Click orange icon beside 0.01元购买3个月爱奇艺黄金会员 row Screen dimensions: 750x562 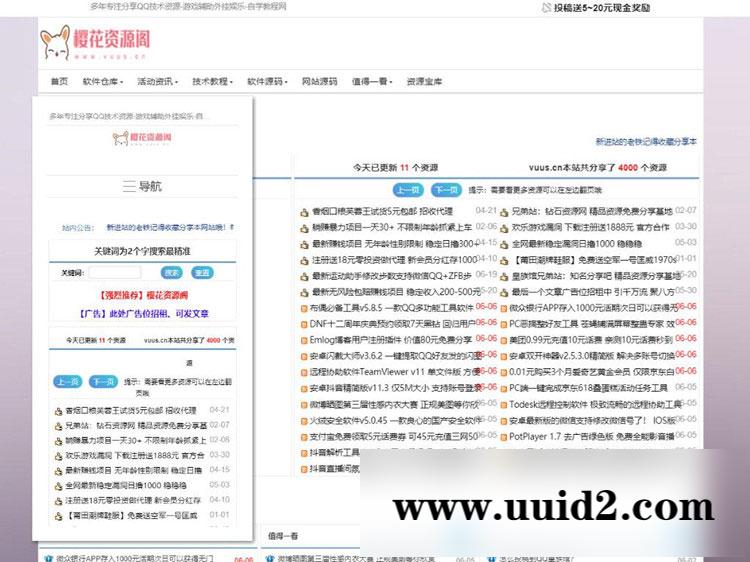[x=504, y=373]
